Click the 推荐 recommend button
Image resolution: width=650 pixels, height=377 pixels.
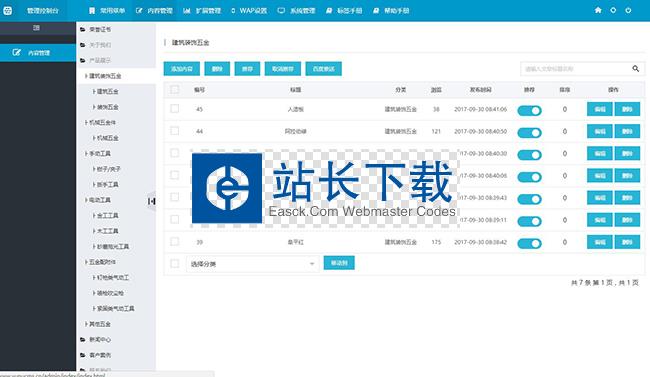(x=247, y=69)
